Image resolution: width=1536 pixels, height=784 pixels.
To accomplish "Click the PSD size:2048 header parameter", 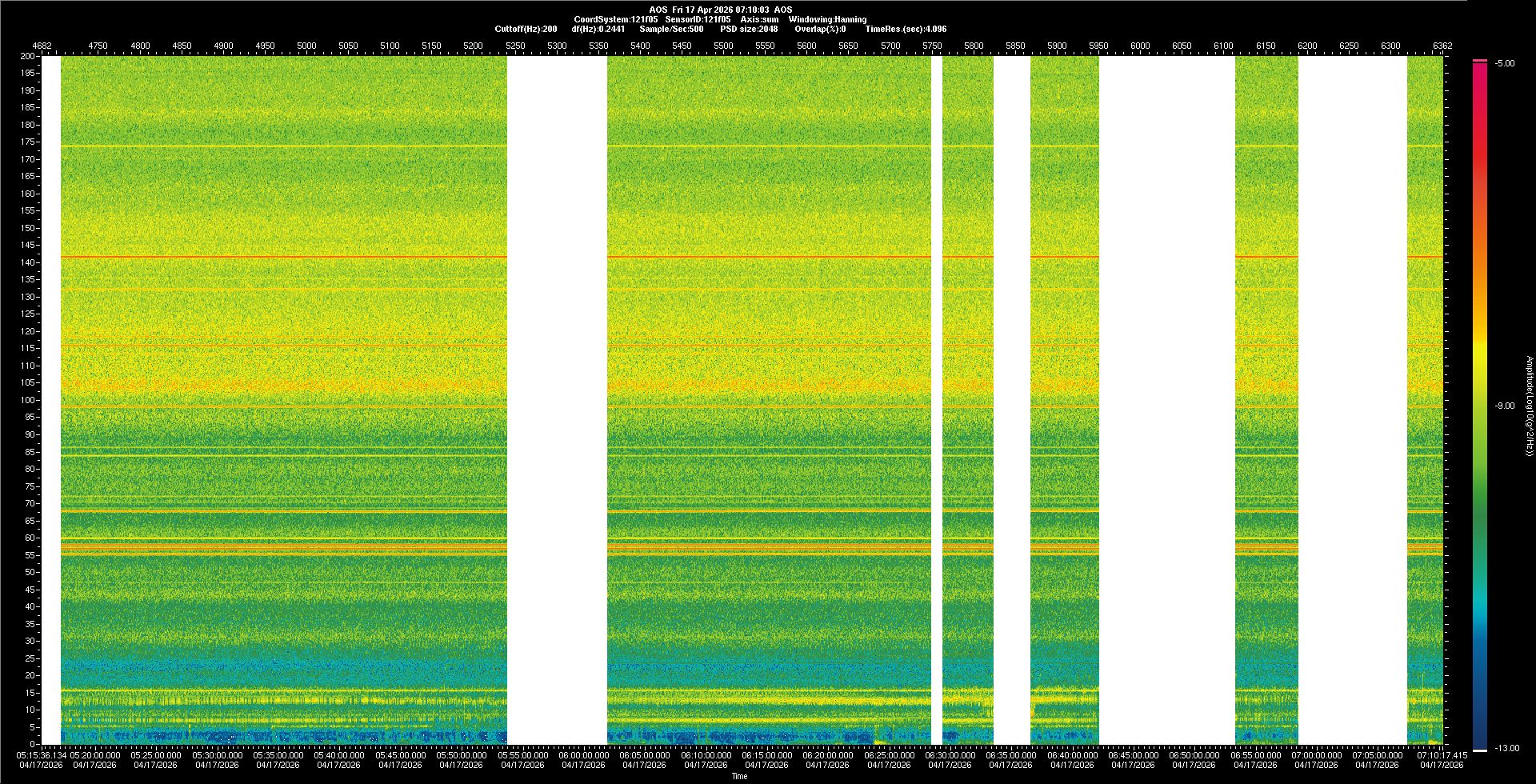I will [x=749, y=29].
